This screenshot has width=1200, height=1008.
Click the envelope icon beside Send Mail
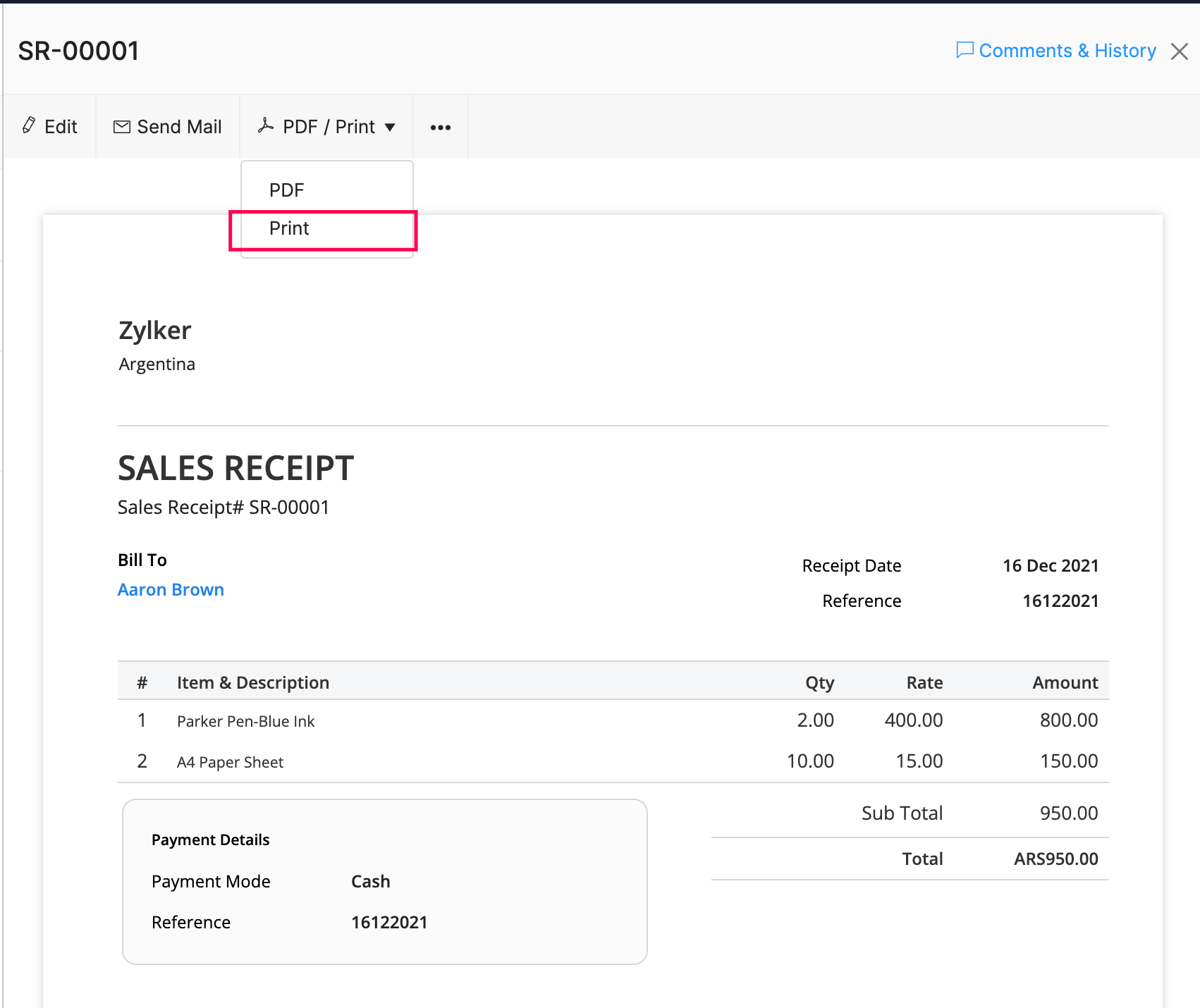[121, 125]
